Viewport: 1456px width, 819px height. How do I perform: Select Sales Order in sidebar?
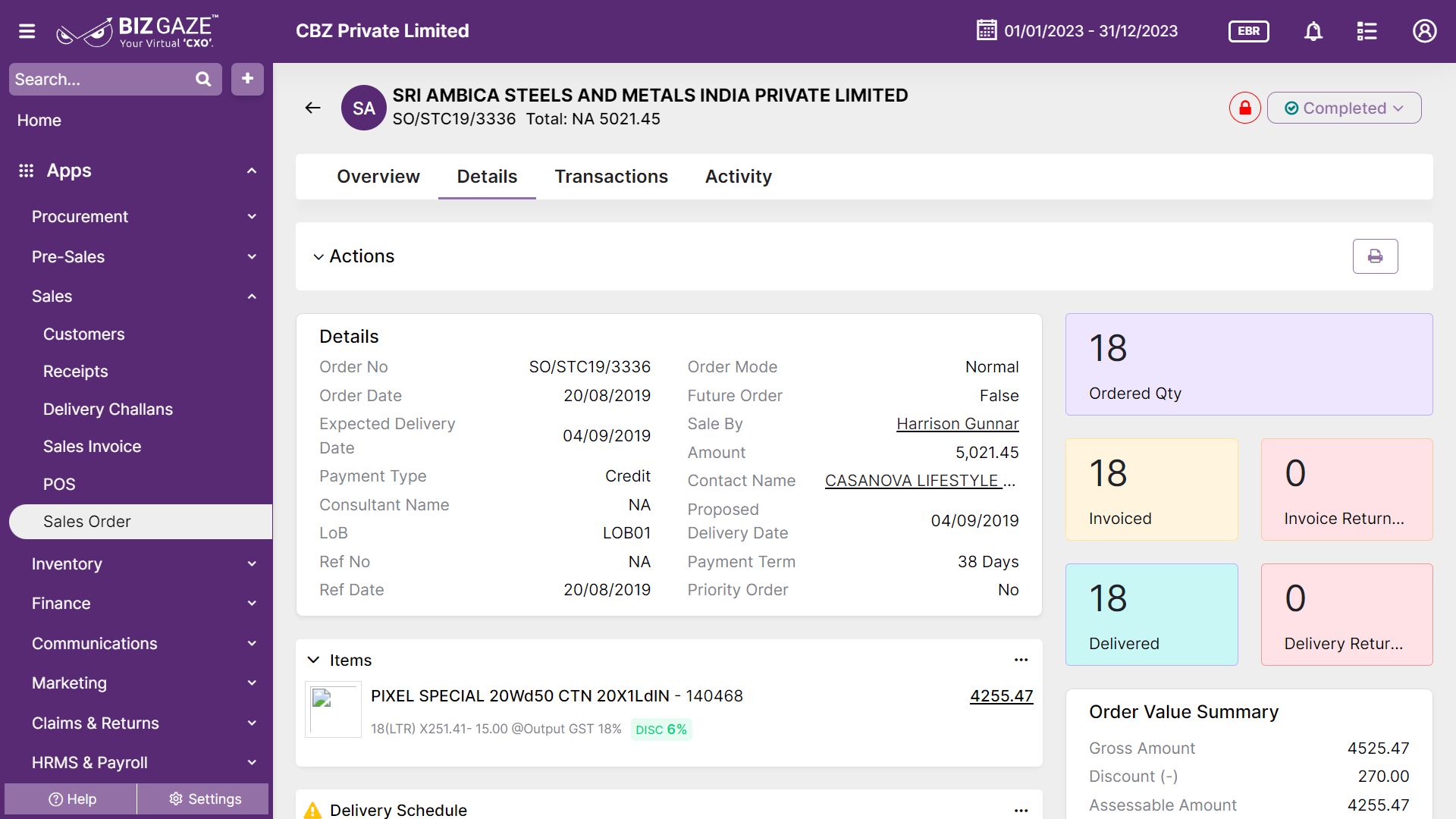tap(140, 522)
